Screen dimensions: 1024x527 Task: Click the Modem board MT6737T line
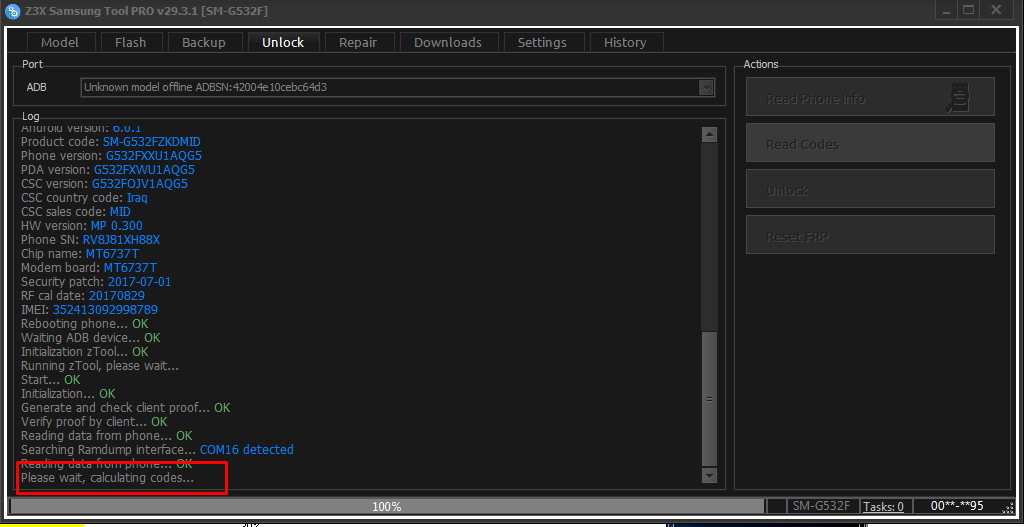coord(89,268)
